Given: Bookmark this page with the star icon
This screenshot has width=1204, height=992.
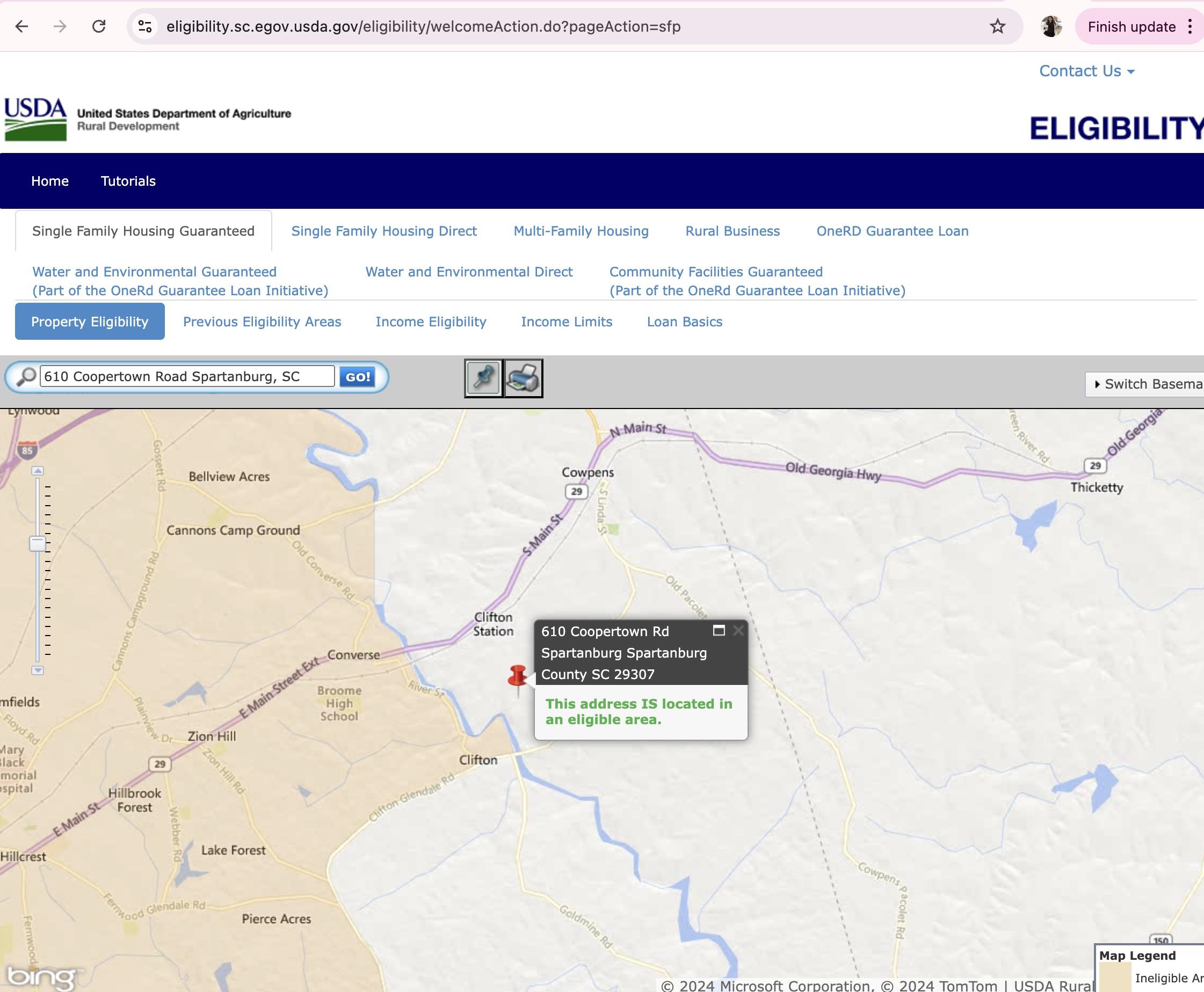Looking at the screenshot, I should tap(998, 26).
